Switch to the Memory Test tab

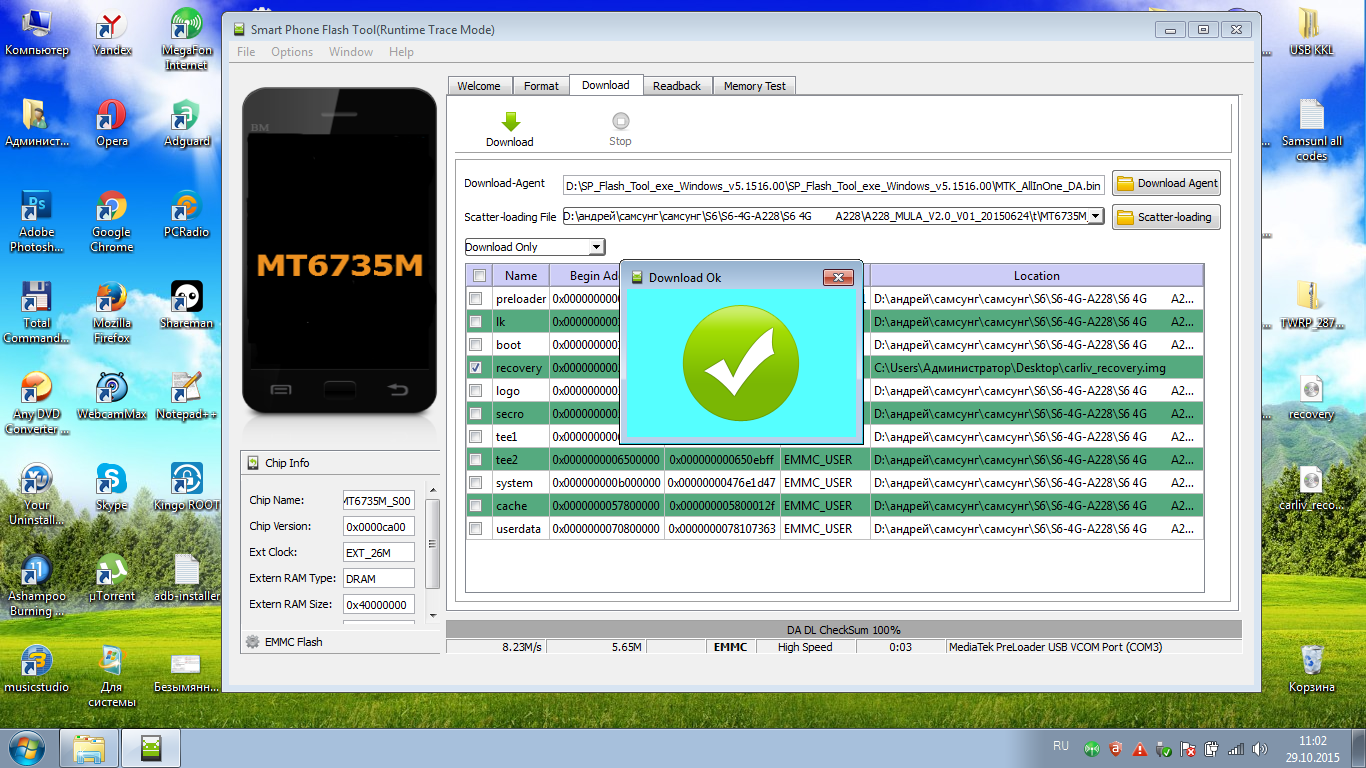pos(754,86)
